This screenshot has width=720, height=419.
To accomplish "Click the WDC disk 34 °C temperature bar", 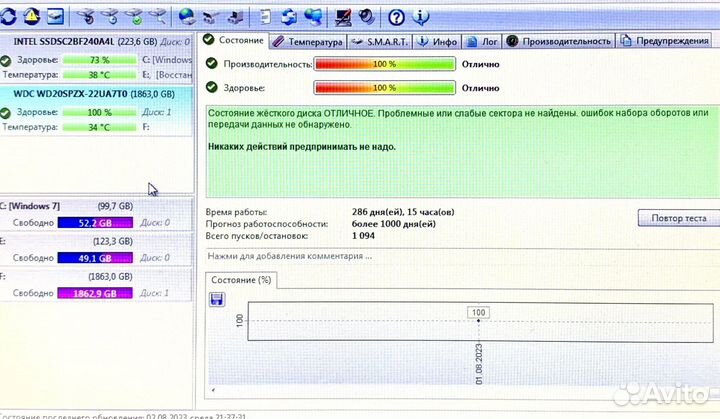I will [x=100, y=127].
